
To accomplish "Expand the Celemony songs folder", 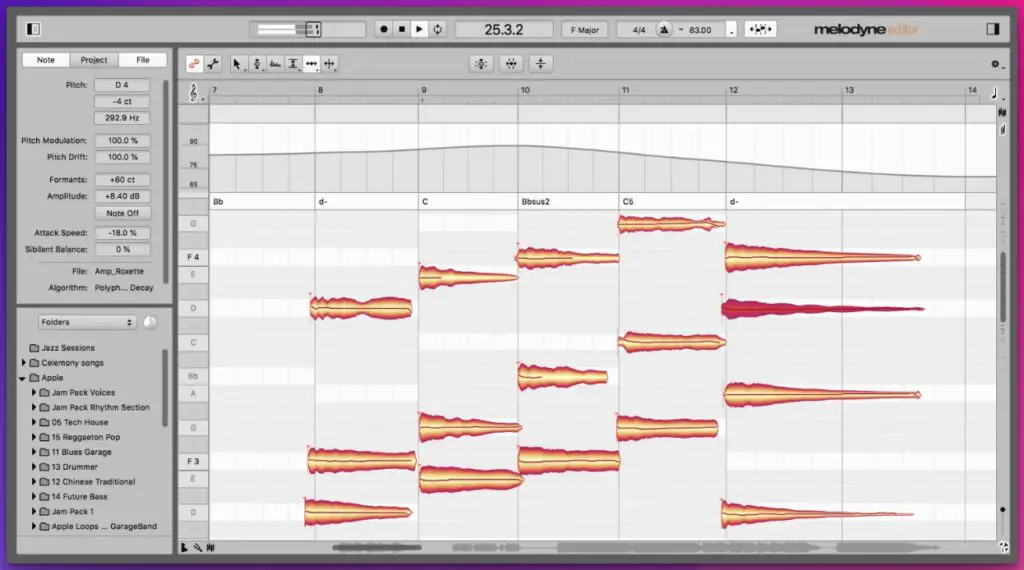I will [24, 362].
